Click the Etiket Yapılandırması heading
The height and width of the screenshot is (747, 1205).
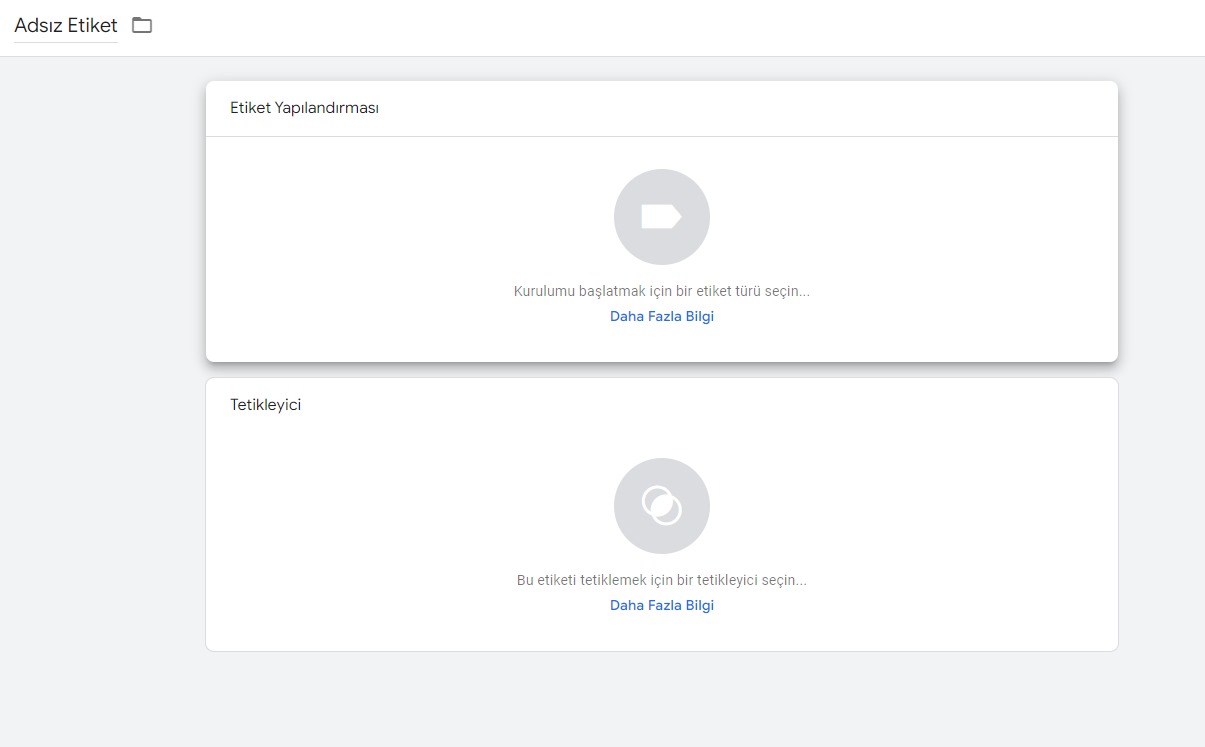point(304,108)
